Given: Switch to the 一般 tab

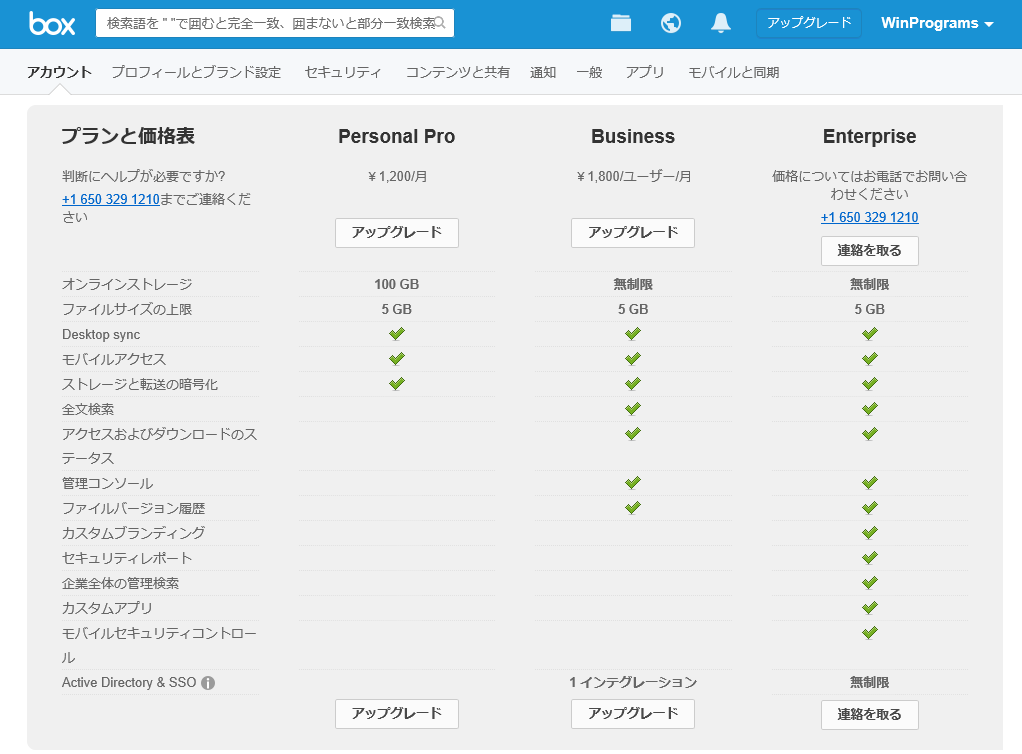Looking at the screenshot, I should point(589,72).
